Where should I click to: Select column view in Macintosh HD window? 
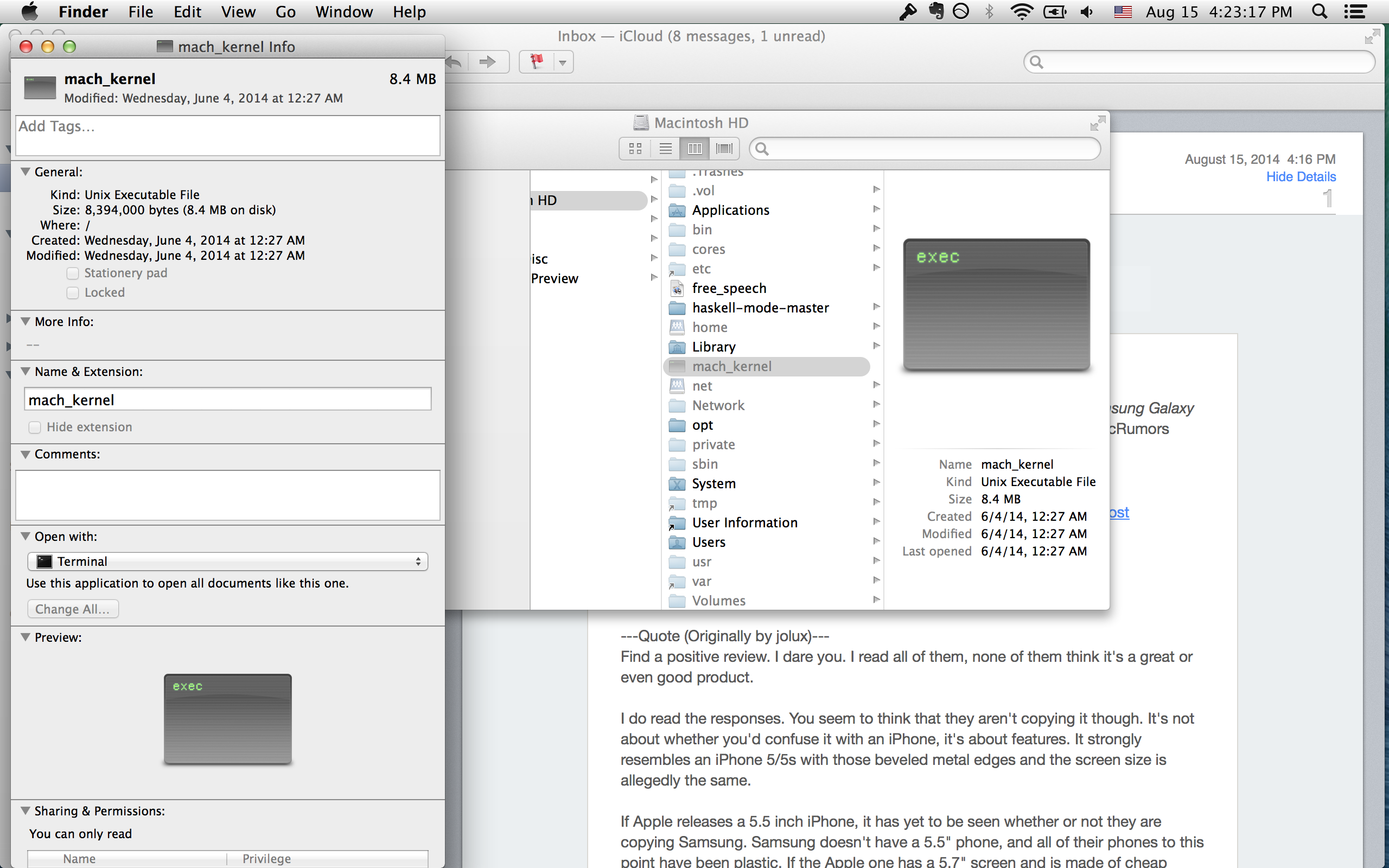click(694, 149)
